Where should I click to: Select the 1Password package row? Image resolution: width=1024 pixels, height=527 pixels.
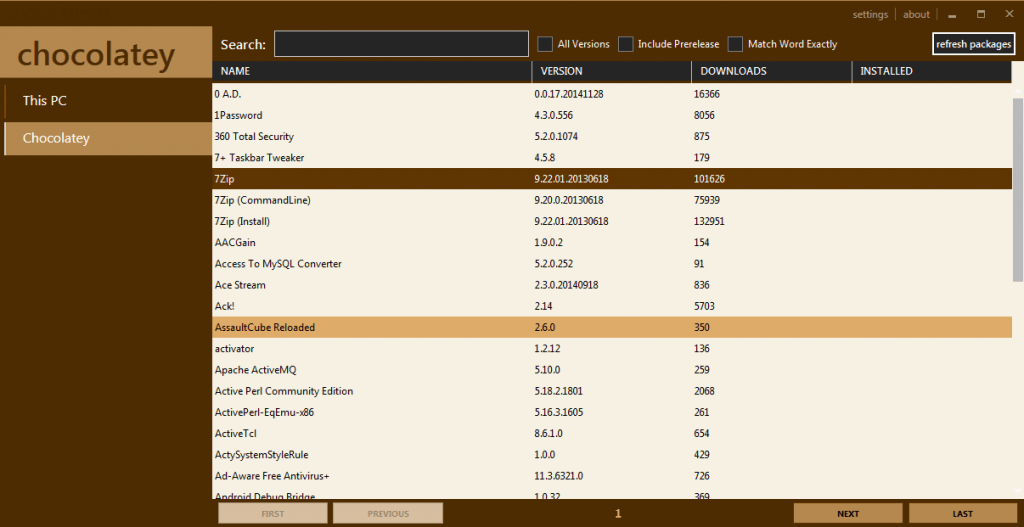612,115
